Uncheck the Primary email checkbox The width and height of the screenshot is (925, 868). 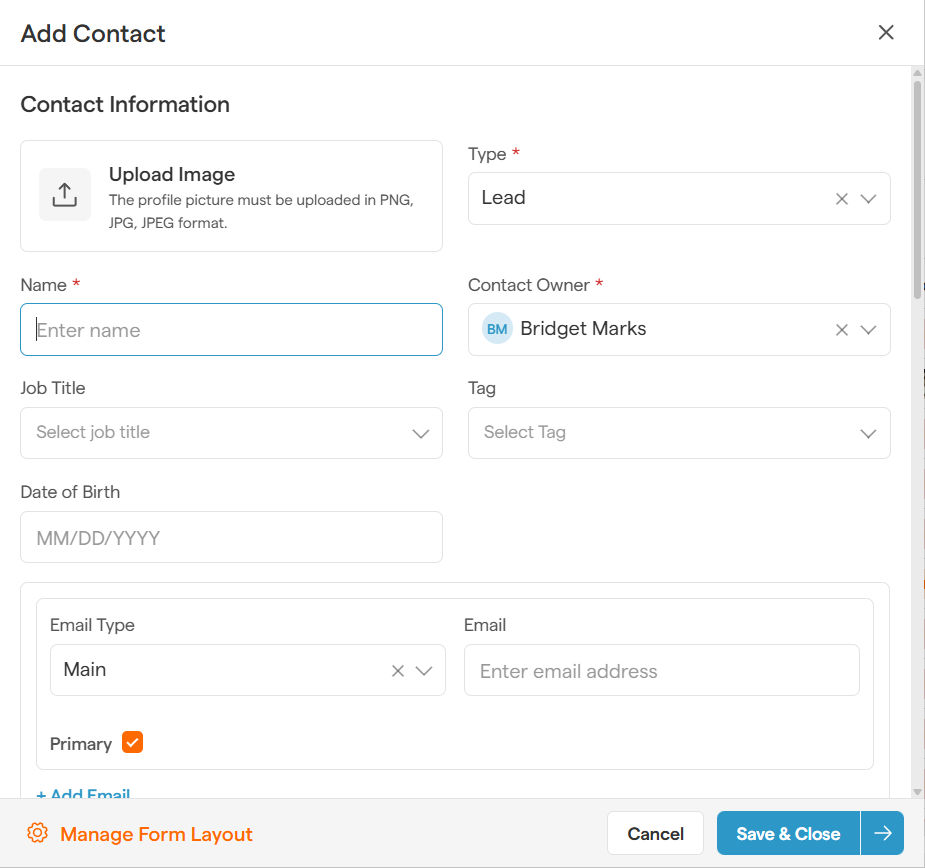[132, 743]
